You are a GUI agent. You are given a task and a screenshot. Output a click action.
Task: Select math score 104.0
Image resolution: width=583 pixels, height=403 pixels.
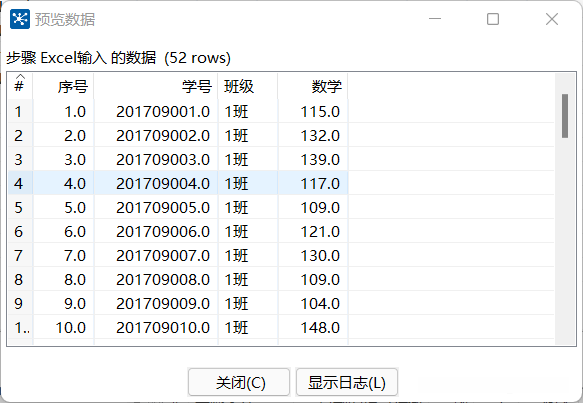[313, 303]
